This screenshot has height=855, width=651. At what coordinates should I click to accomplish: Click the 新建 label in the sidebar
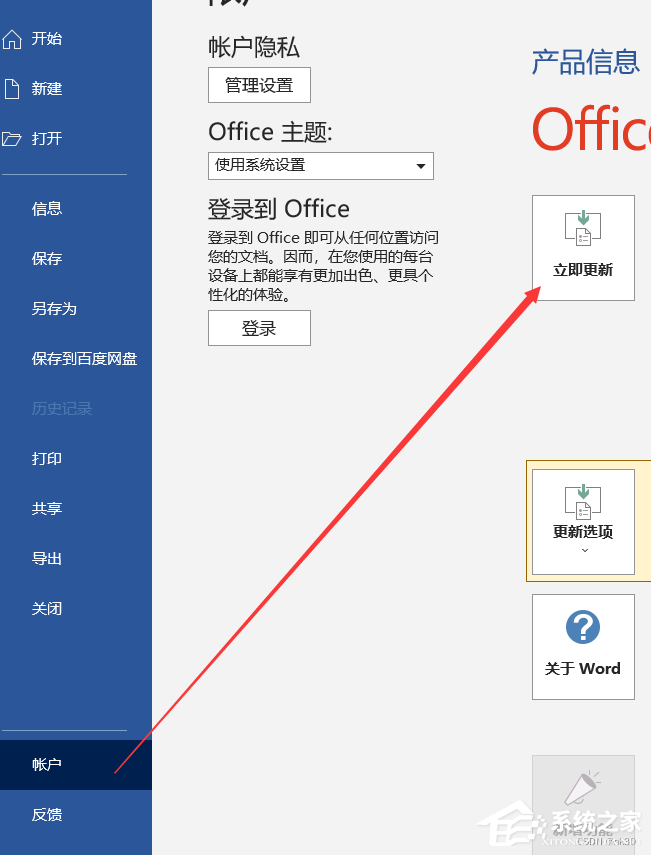click(x=47, y=88)
